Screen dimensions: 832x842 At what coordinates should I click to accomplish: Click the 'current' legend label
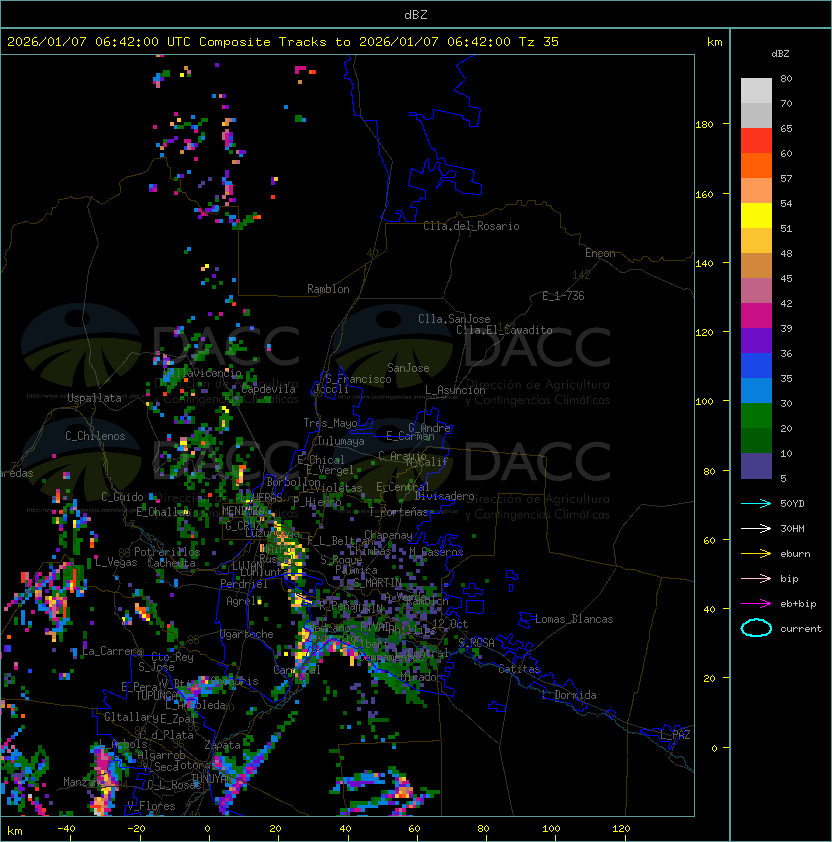pyautogui.click(x=801, y=629)
